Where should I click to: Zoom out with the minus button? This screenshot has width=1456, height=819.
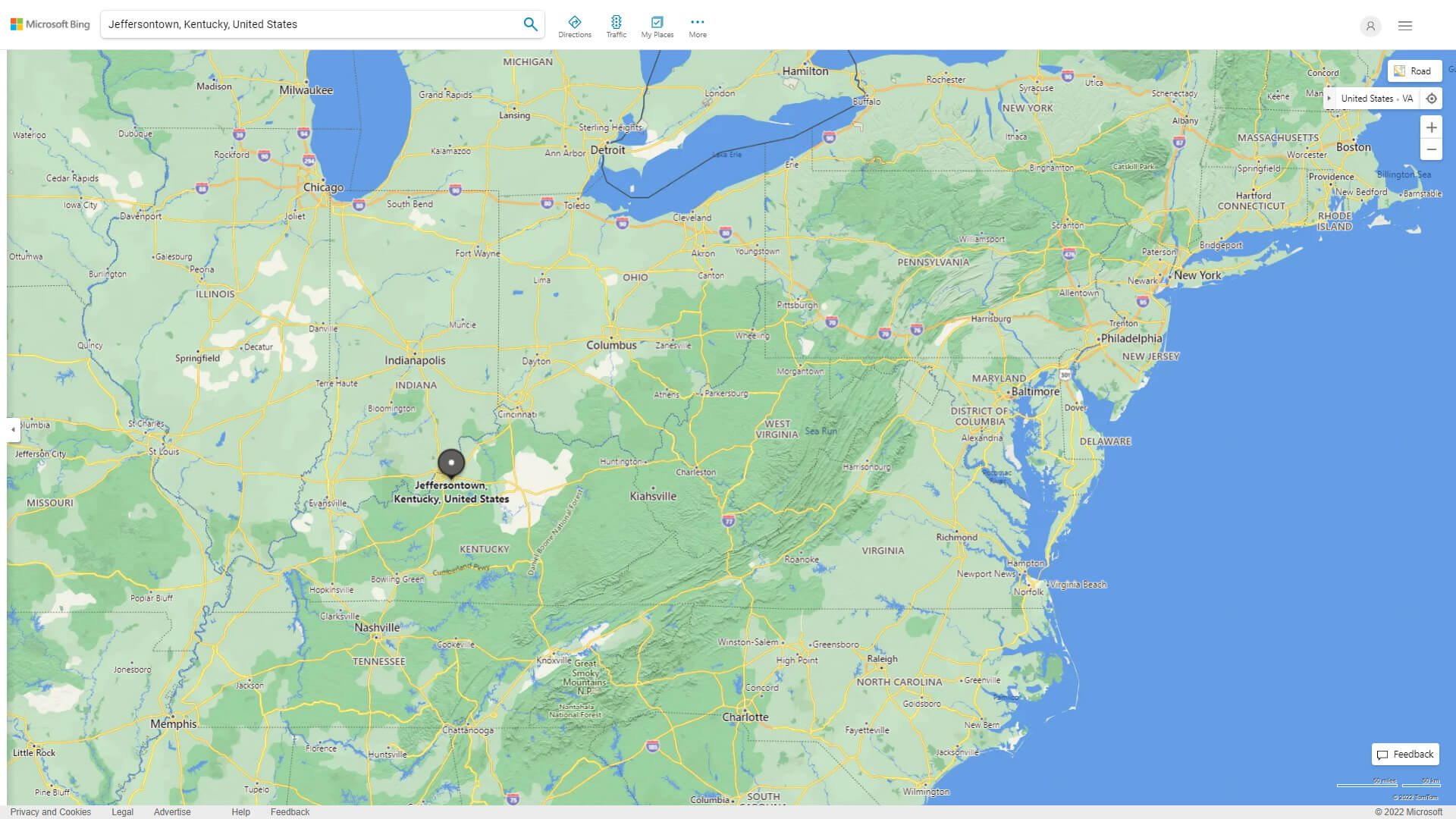coord(1431,149)
